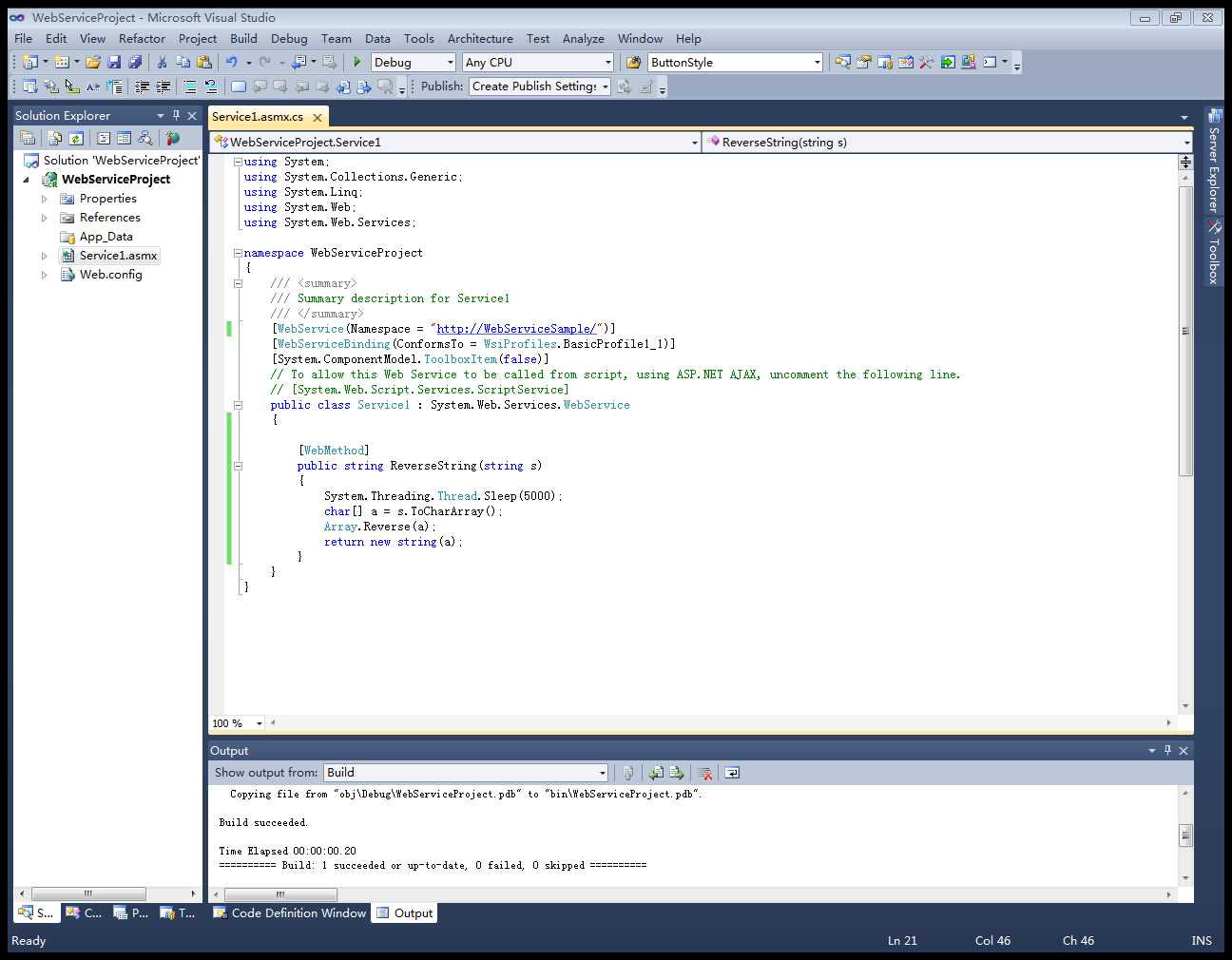The width and height of the screenshot is (1232, 960).
Task: Open the Any CPU platform dropdown
Action: pos(608,63)
